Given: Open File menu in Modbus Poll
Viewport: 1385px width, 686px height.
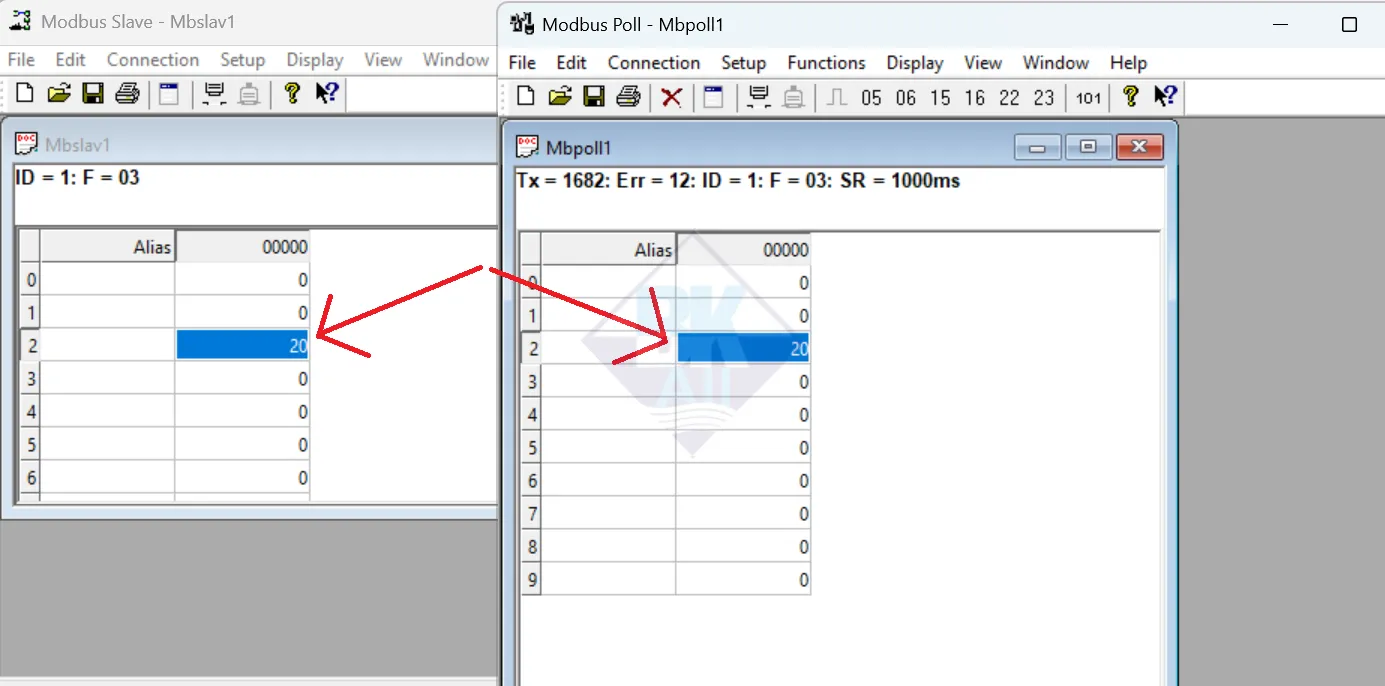Looking at the screenshot, I should pos(522,63).
